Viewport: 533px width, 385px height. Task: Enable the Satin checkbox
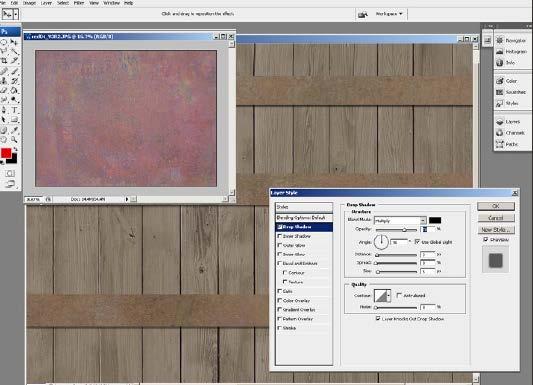click(x=279, y=291)
